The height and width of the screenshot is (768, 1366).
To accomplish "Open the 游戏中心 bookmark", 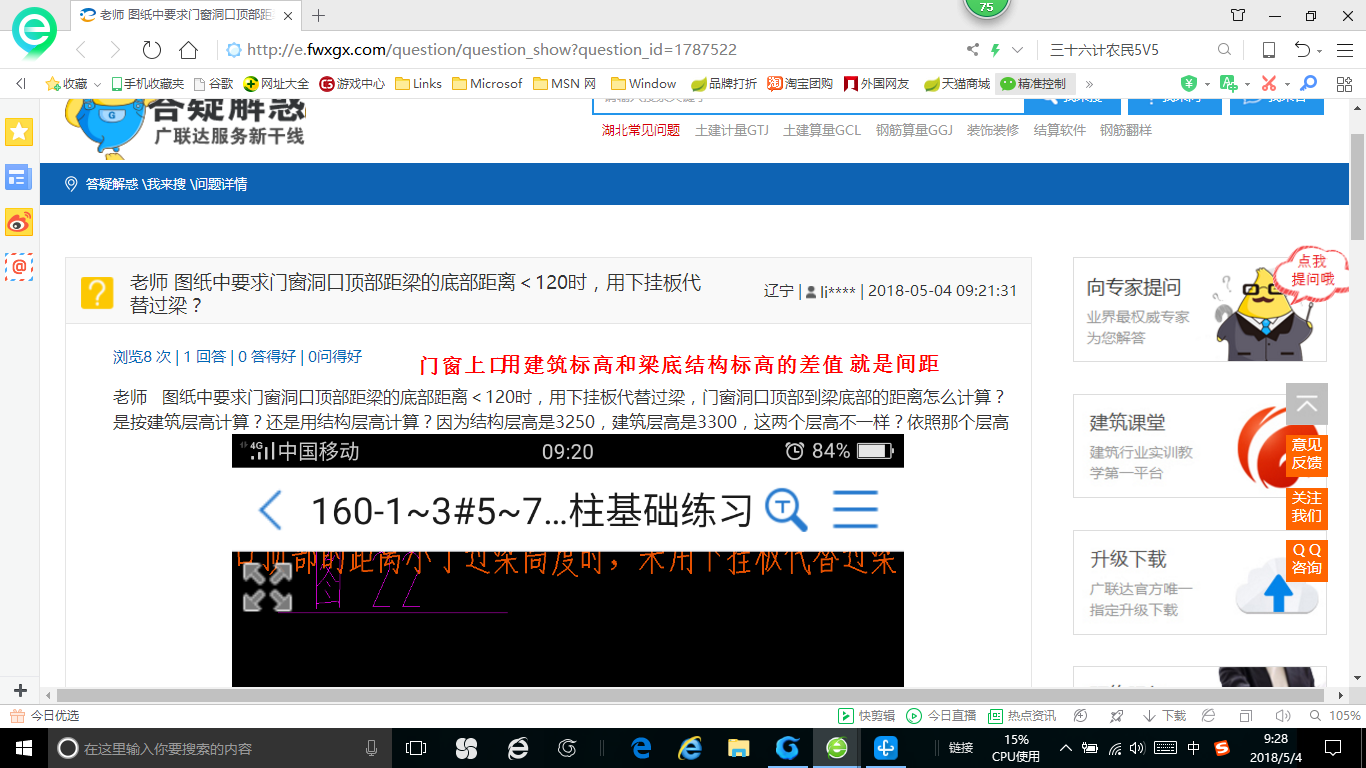I will tap(352, 84).
